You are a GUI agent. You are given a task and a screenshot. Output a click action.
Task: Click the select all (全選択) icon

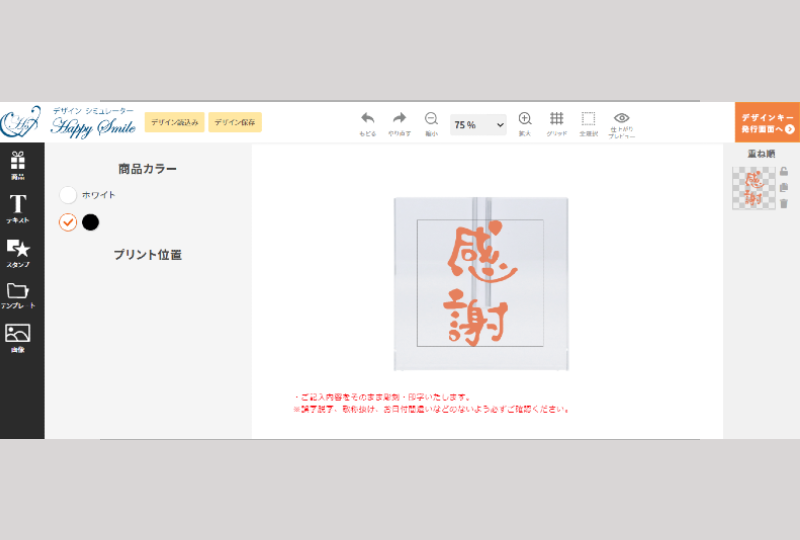click(x=588, y=119)
